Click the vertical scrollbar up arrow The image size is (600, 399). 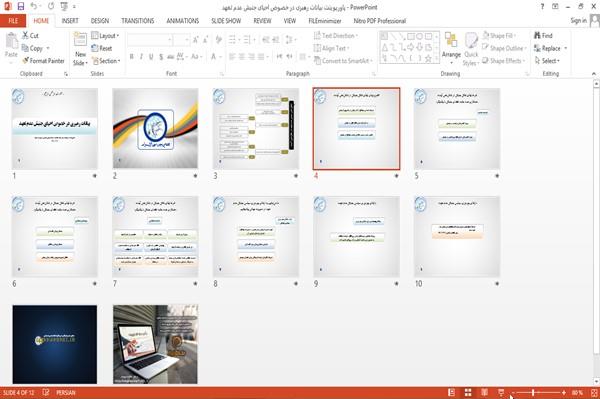597,83
